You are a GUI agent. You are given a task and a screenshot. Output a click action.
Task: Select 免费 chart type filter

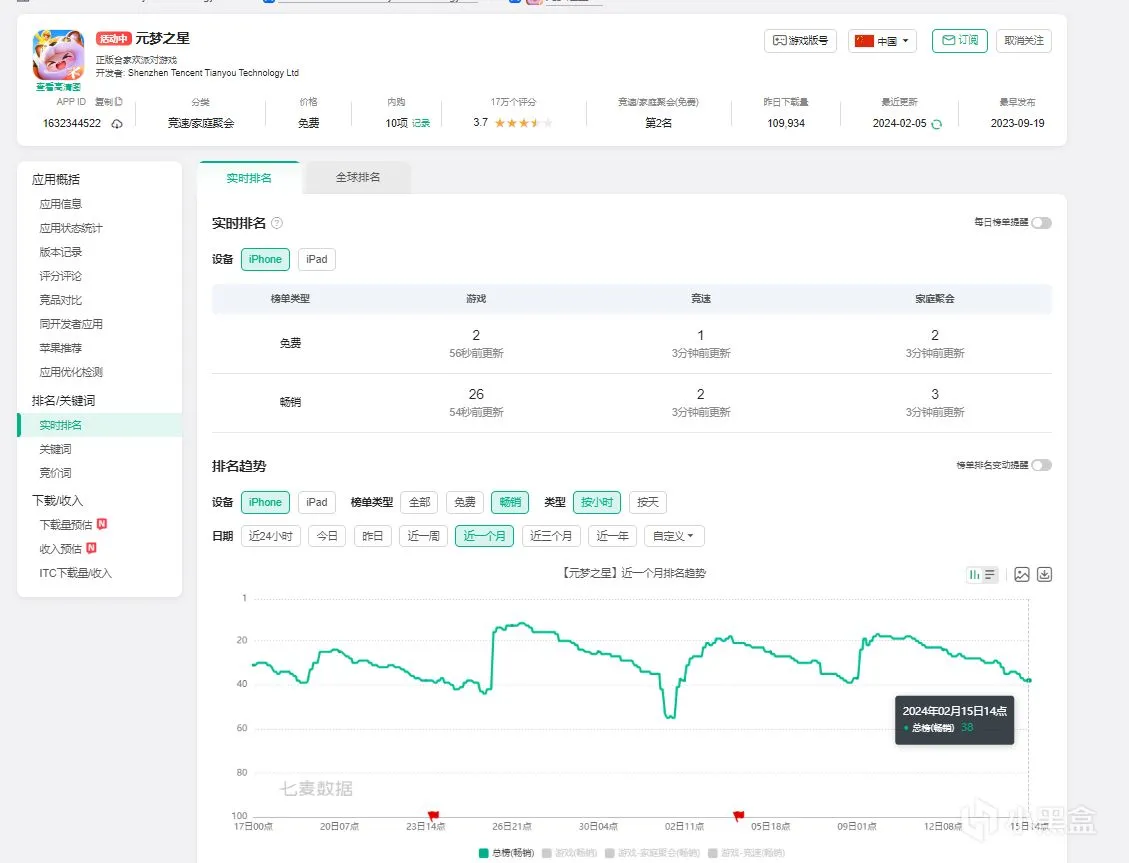tap(465, 502)
